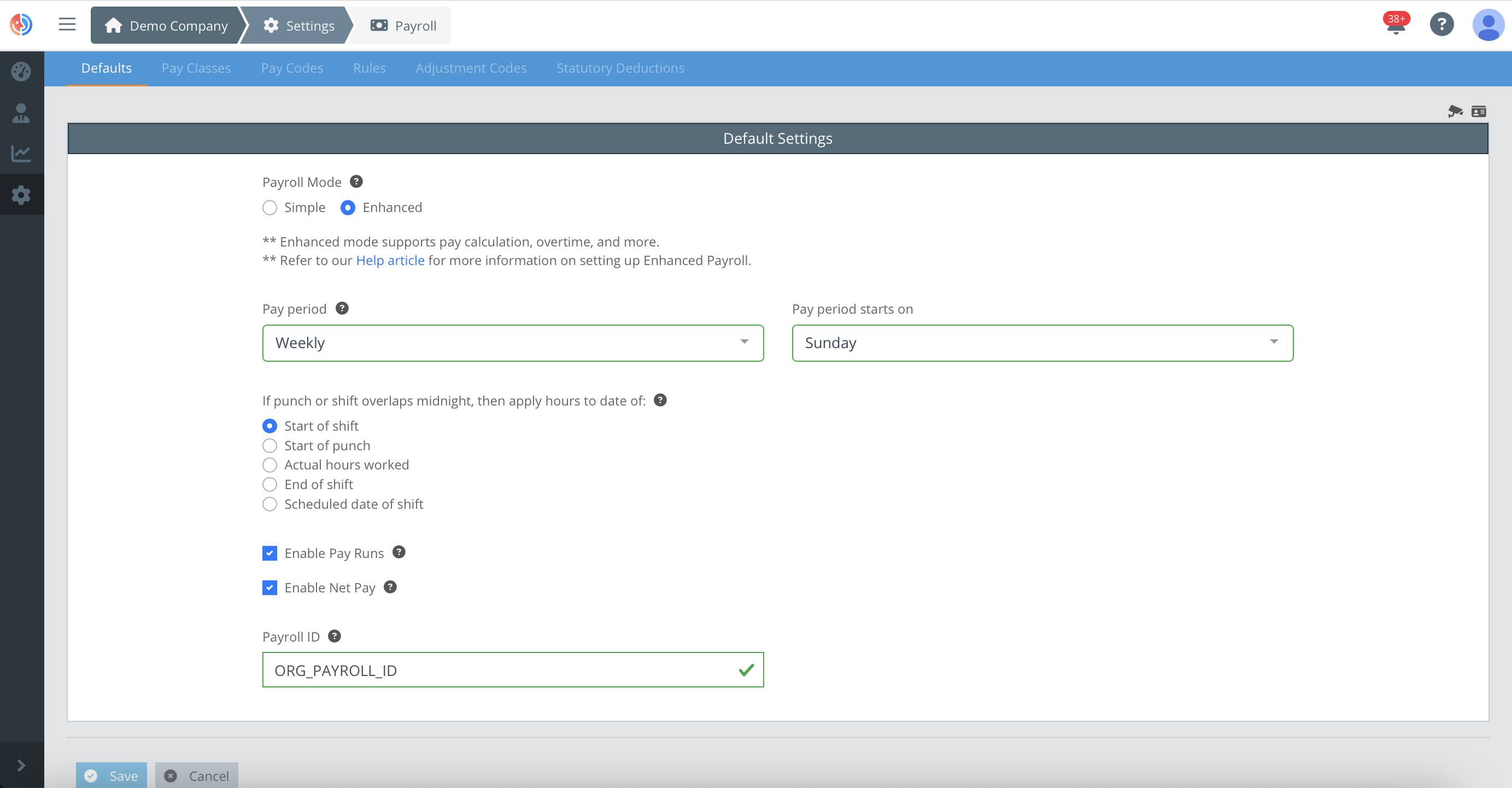The width and height of the screenshot is (1512, 788).
Task: Open the reports chart icon in sidebar
Action: point(21,154)
